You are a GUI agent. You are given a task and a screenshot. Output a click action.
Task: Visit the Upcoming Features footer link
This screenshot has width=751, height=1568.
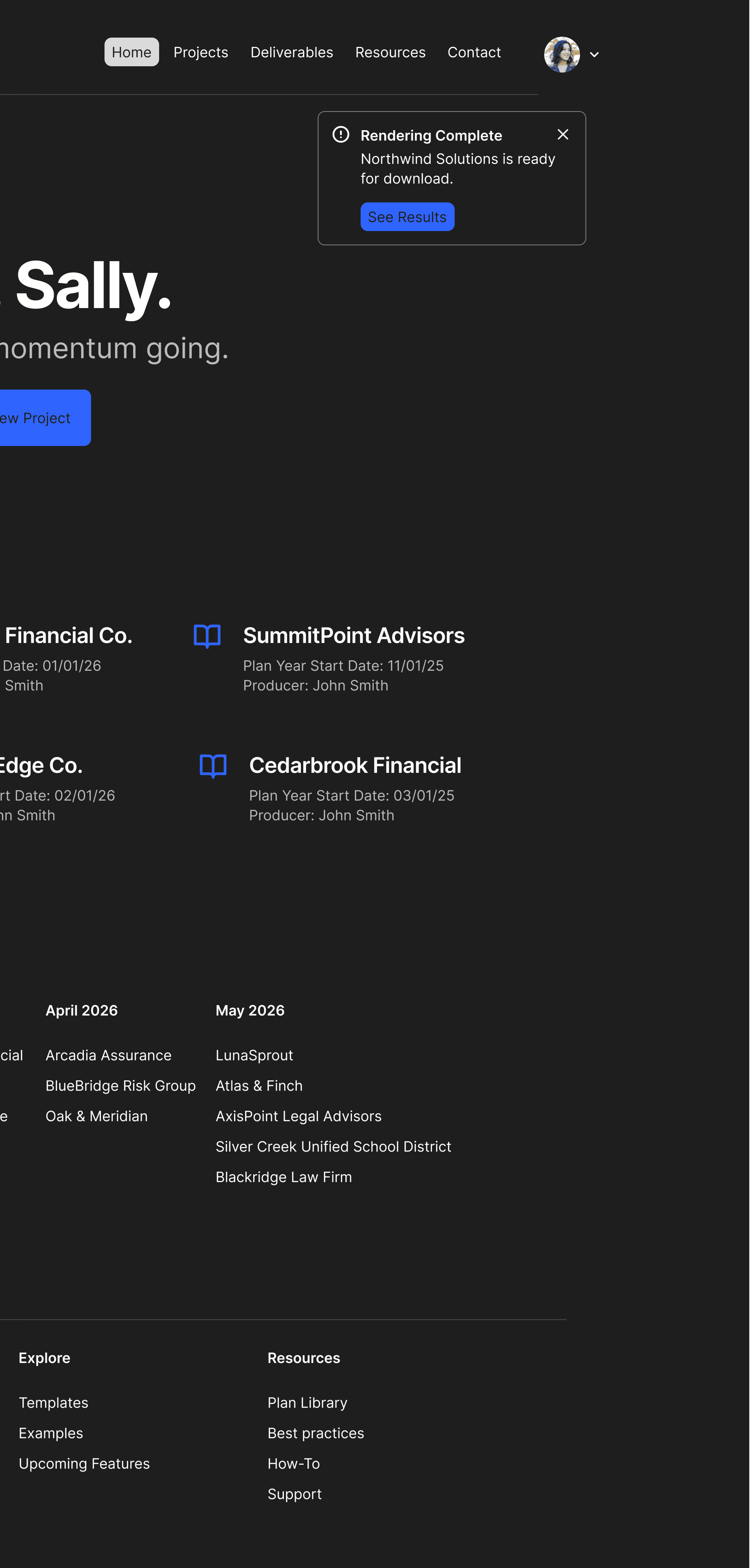click(84, 1464)
